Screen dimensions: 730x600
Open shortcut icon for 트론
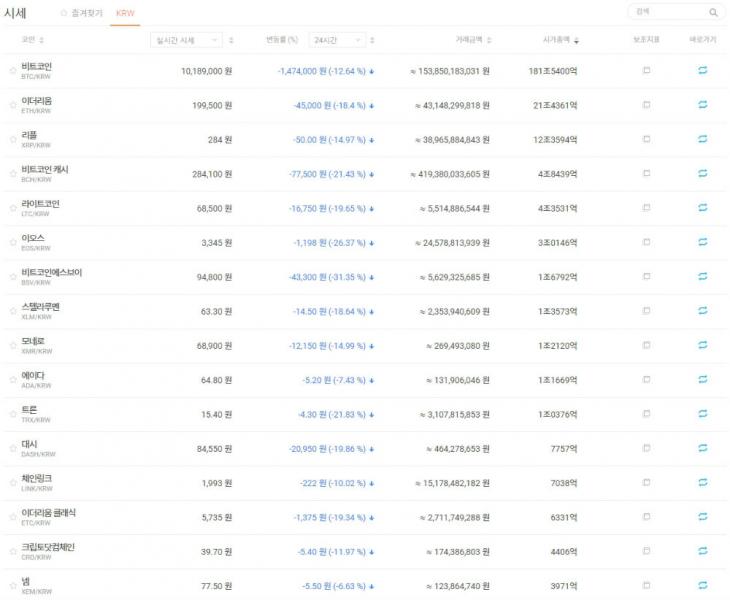point(703,414)
